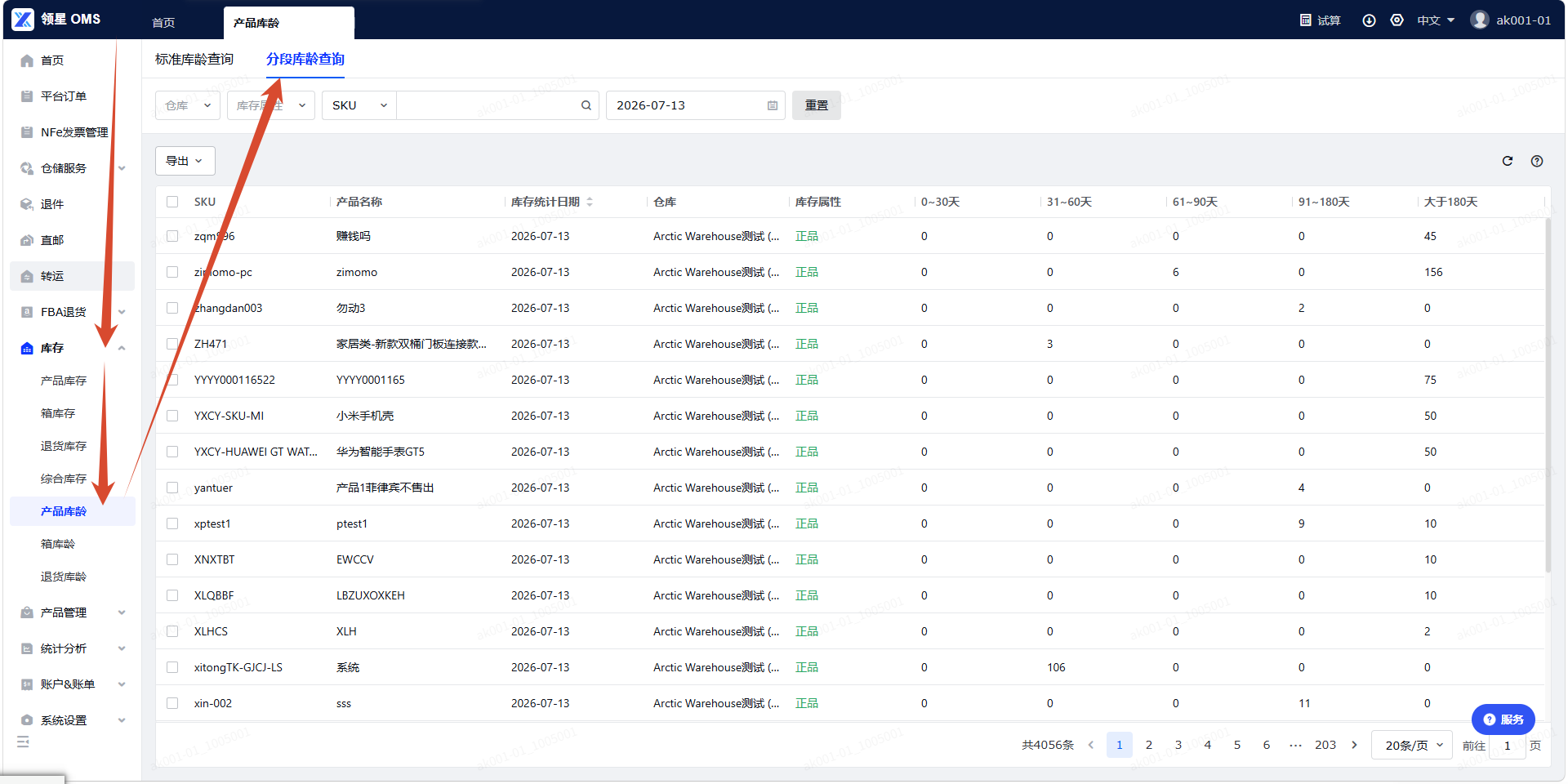Image resolution: width=1568 pixels, height=784 pixels.
Task: Open the 仓库 warehouse dropdown
Action: click(x=188, y=105)
